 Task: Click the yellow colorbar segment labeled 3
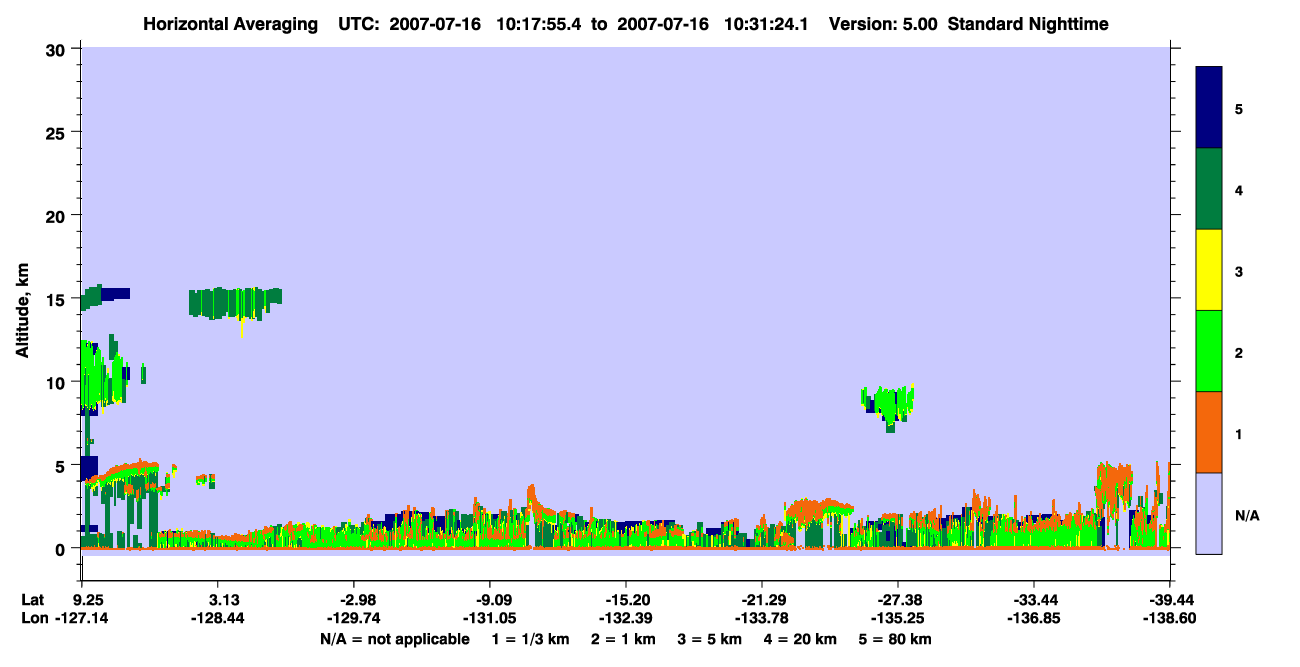tap(1209, 270)
